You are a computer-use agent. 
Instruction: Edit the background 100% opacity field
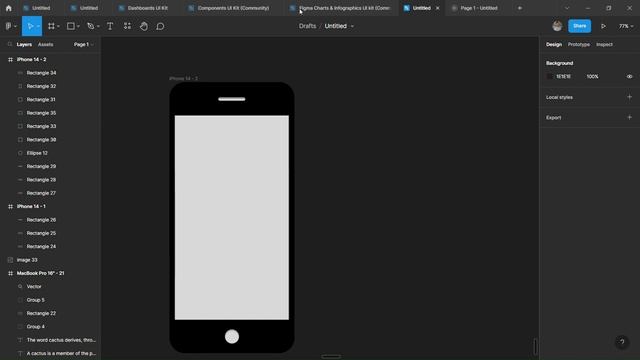[592, 77]
